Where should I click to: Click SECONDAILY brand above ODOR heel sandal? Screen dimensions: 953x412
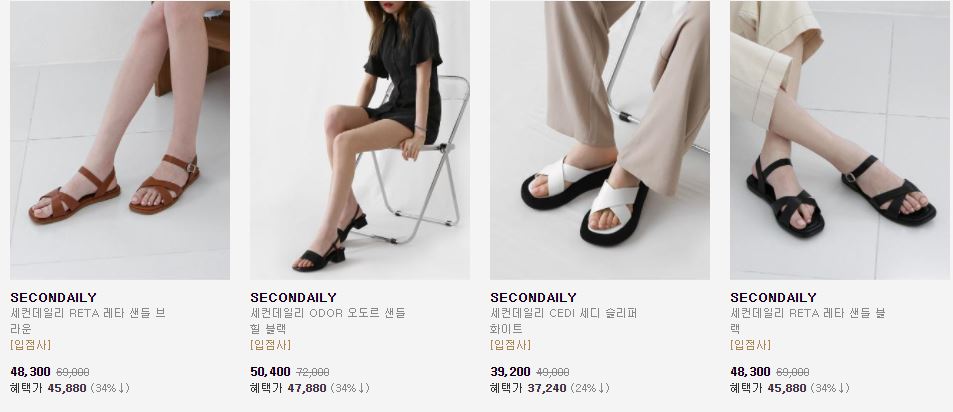click(x=294, y=297)
